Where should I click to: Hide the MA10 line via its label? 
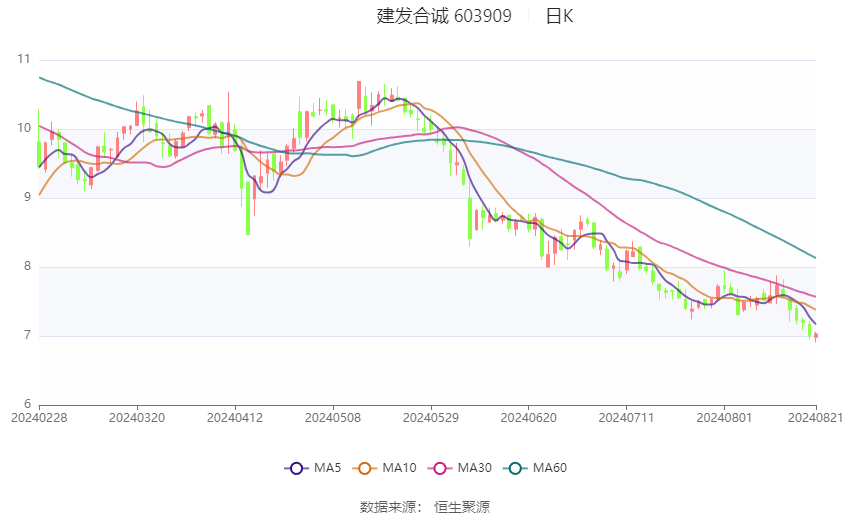point(399,468)
